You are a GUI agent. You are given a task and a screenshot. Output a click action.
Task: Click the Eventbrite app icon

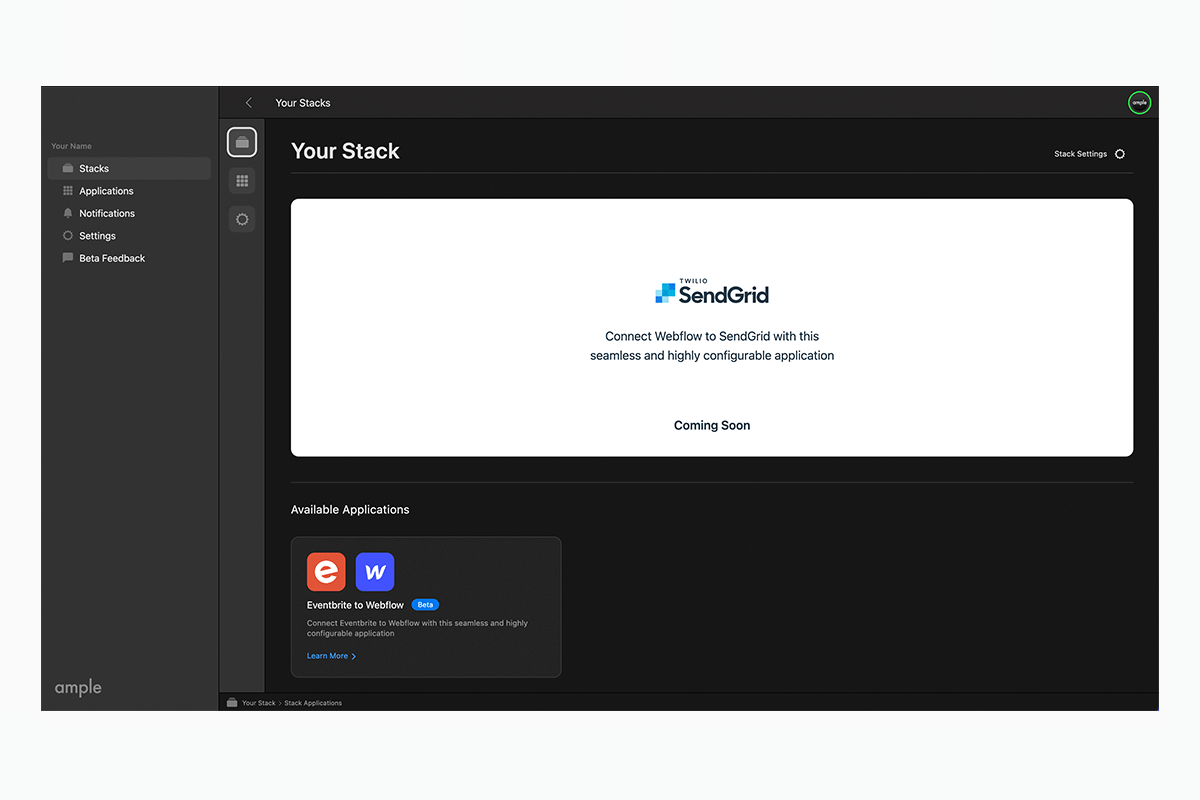click(326, 572)
